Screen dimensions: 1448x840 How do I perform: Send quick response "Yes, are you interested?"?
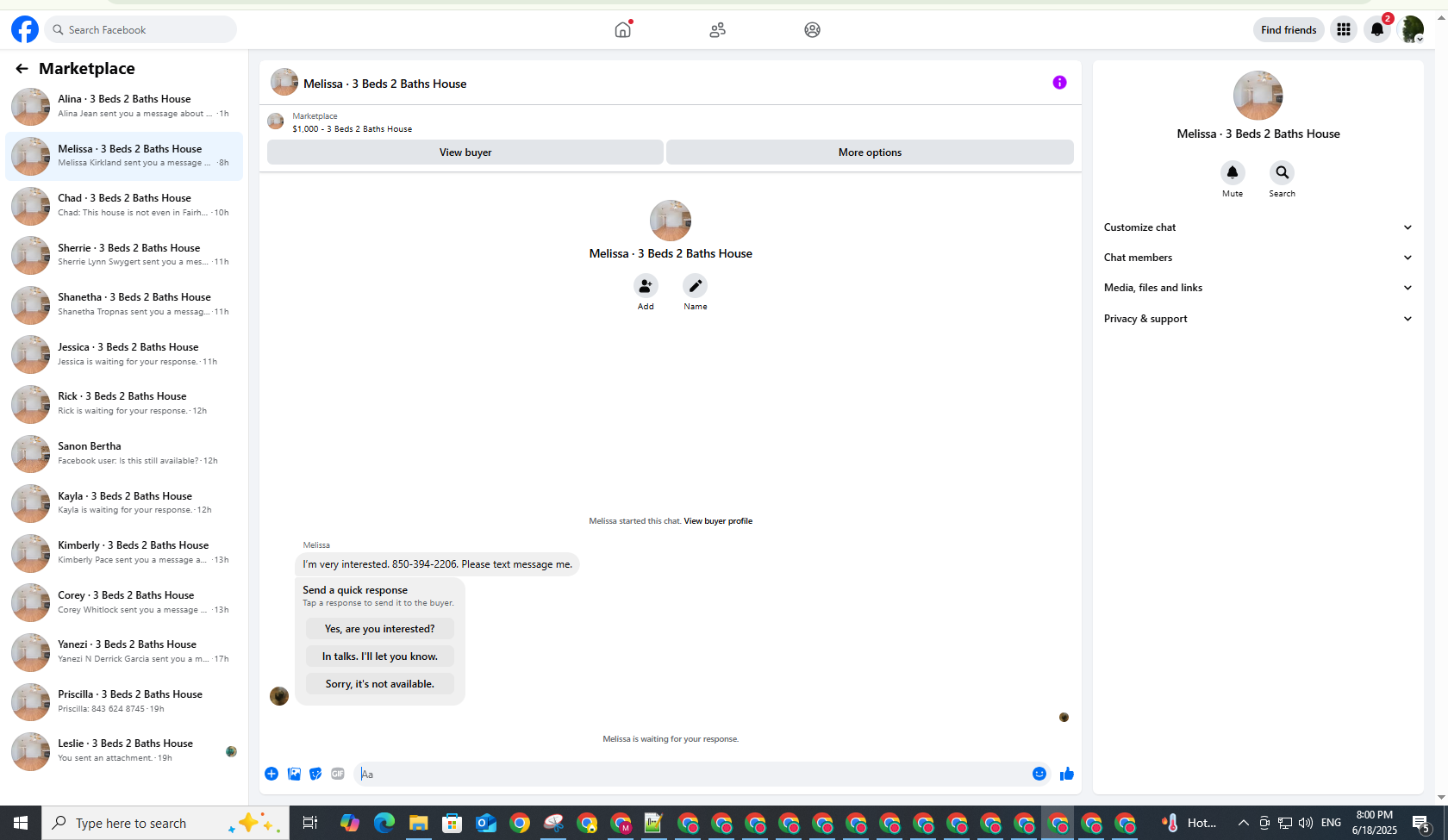380,629
